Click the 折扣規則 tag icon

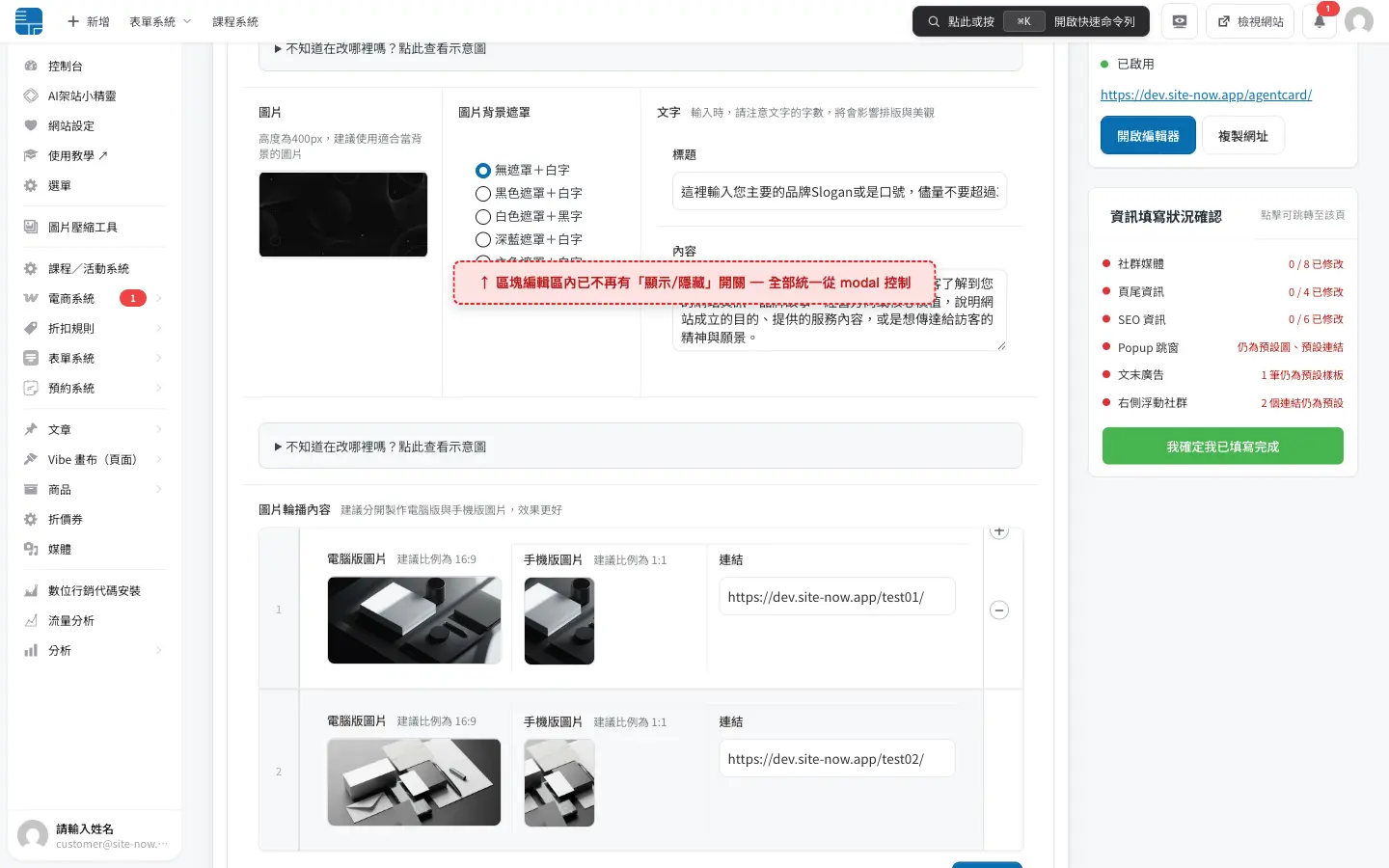click(31, 328)
